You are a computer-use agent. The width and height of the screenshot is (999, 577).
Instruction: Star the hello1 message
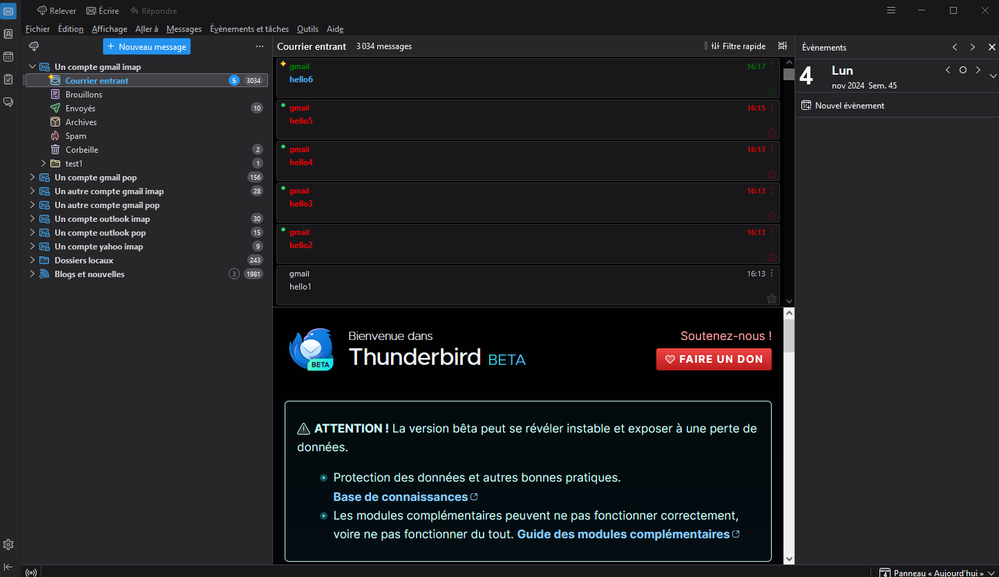[x=771, y=298]
